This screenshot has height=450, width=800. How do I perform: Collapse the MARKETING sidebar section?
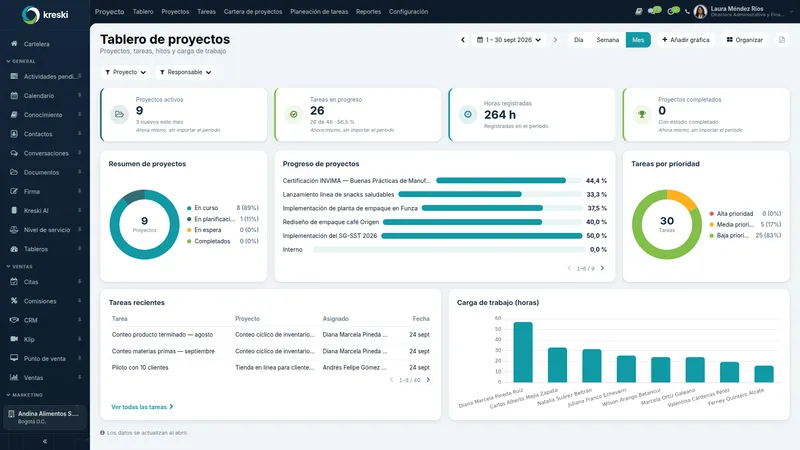(x=24, y=395)
